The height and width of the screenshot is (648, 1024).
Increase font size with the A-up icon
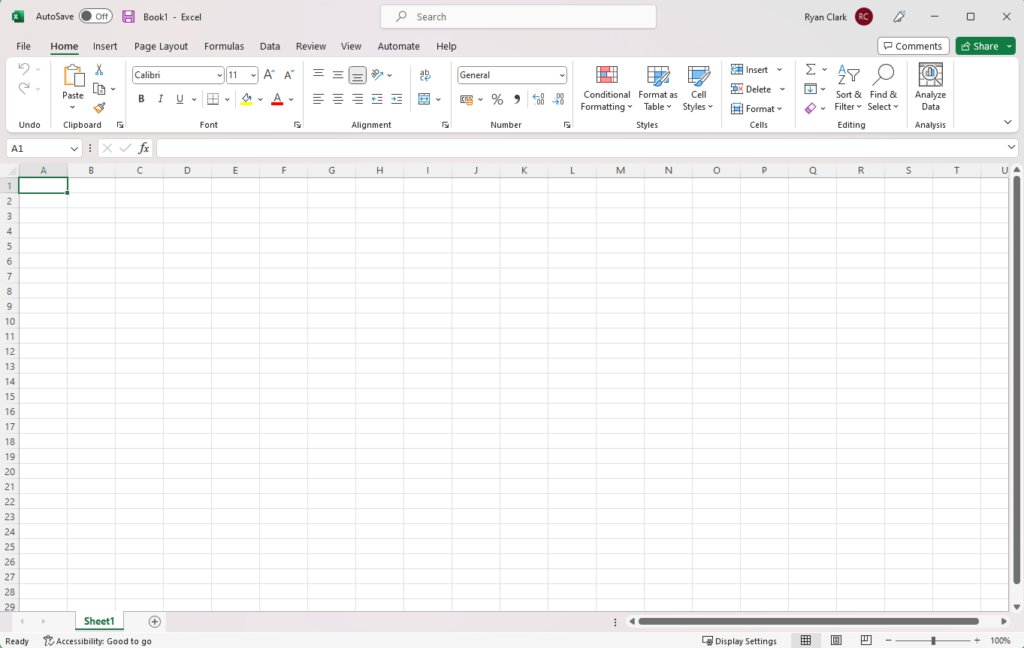click(x=269, y=75)
